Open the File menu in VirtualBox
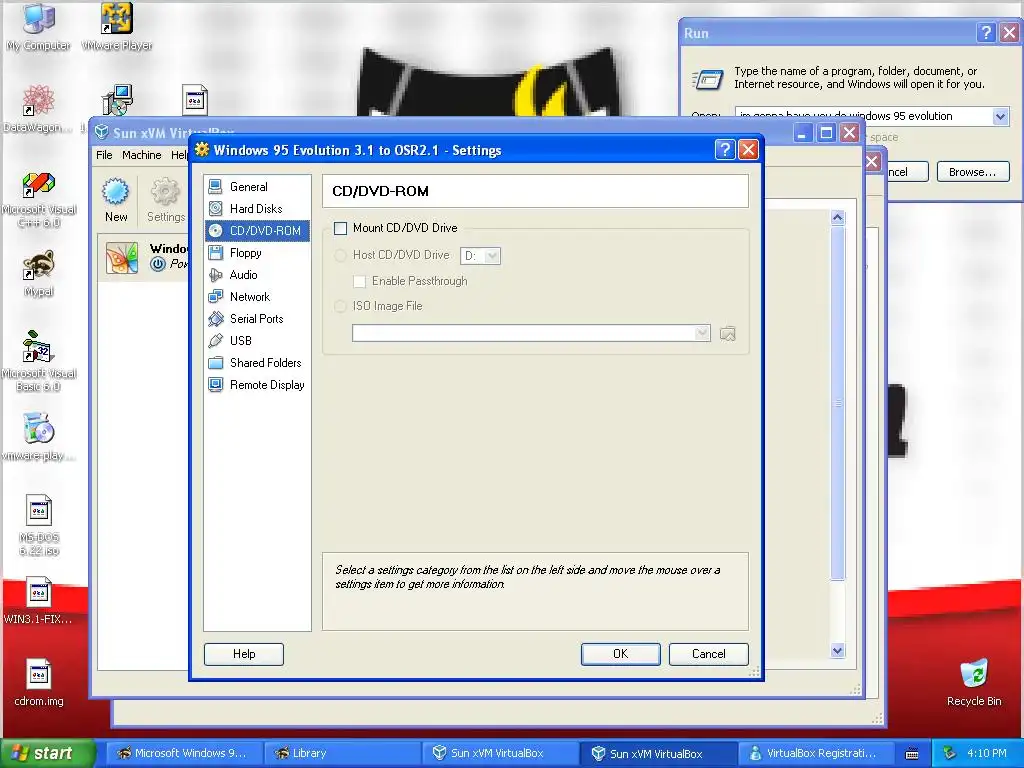1024x768 pixels. 104,155
